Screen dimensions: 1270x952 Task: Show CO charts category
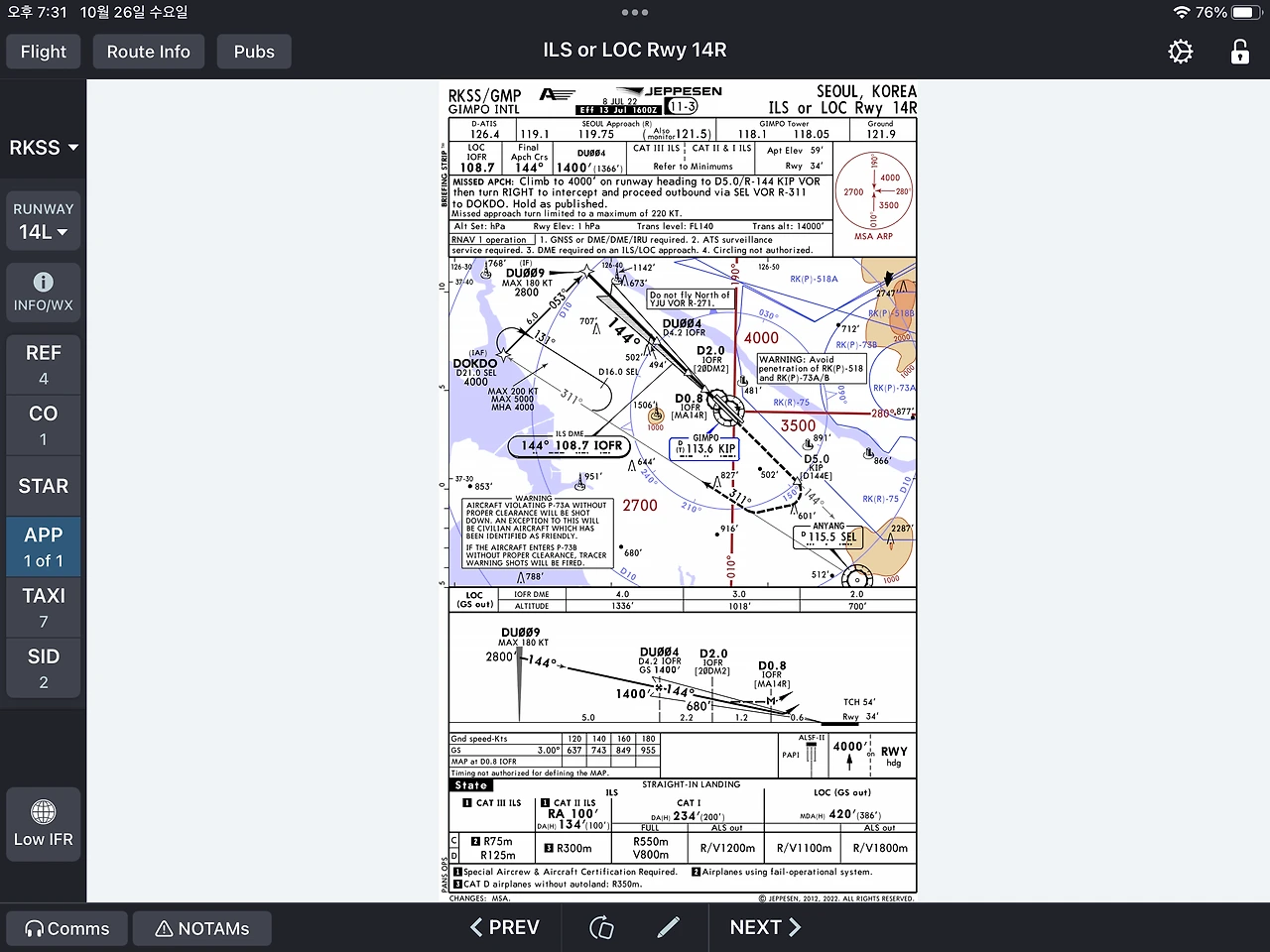pyautogui.click(x=44, y=425)
